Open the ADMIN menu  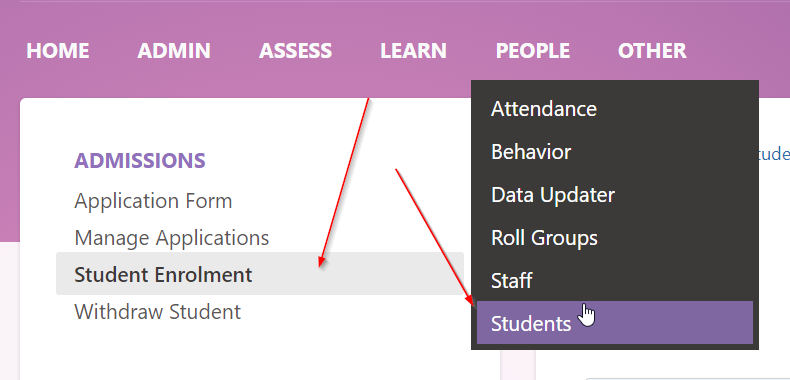pyautogui.click(x=174, y=51)
